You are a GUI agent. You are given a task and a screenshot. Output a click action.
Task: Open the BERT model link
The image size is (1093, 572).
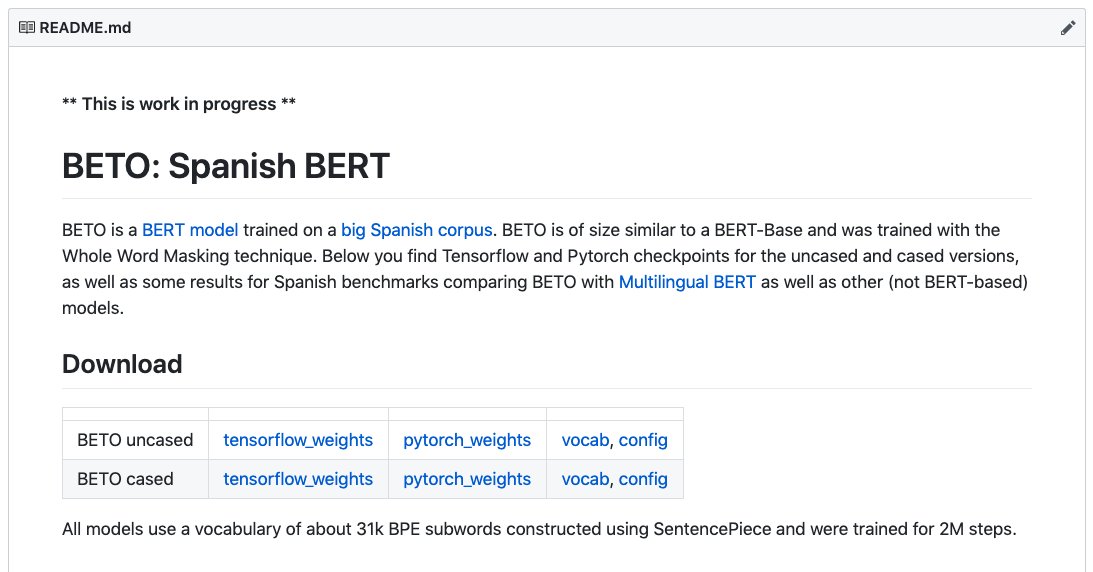click(x=190, y=230)
